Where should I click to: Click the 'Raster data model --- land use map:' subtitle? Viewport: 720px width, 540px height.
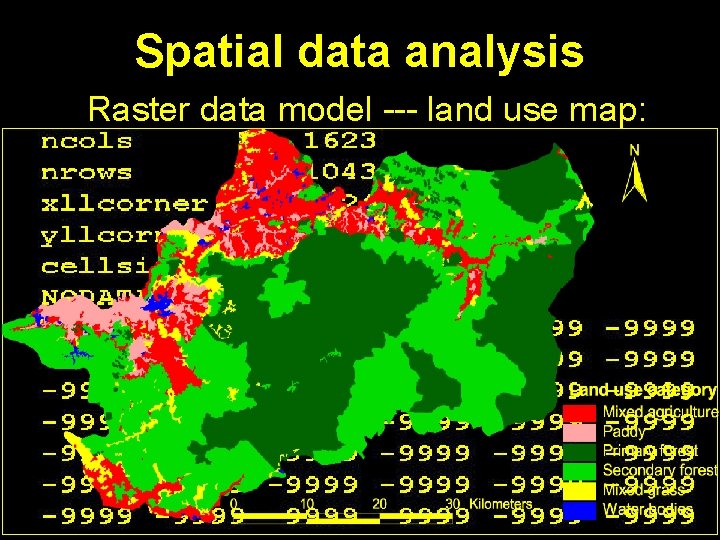click(366, 109)
